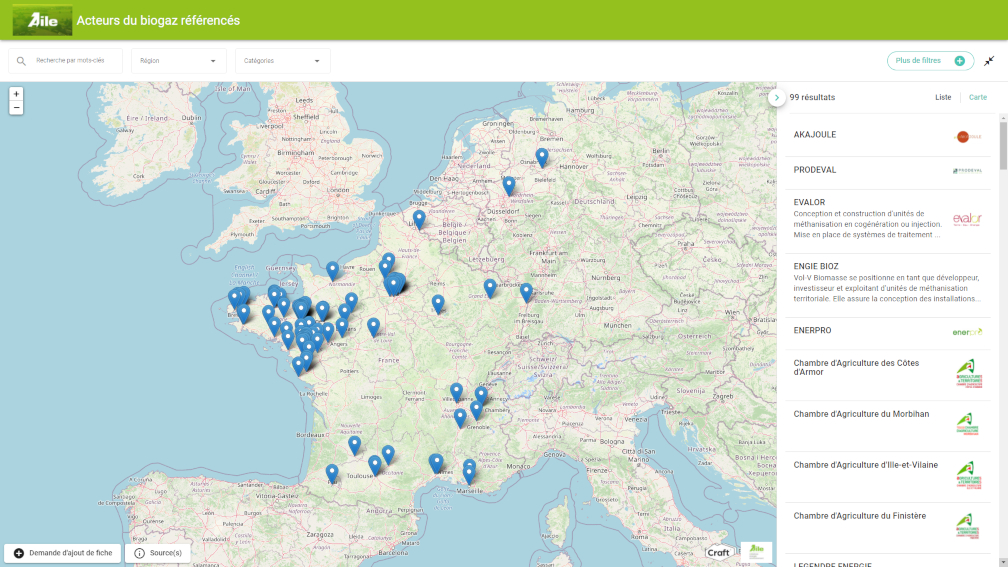This screenshot has width=1008, height=567.
Task: Click the Aile logo in header
Action: click(42, 20)
